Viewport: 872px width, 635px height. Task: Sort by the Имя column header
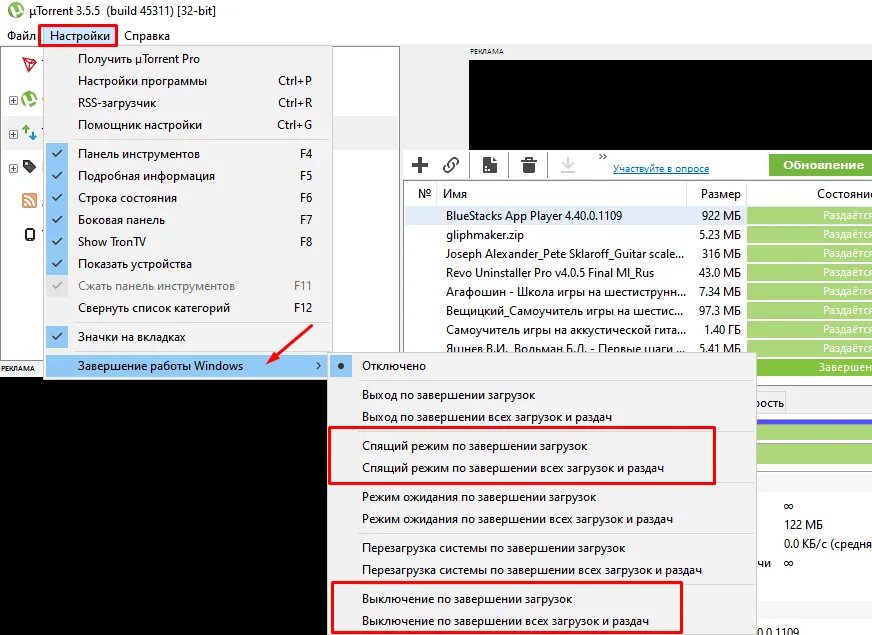(x=562, y=194)
